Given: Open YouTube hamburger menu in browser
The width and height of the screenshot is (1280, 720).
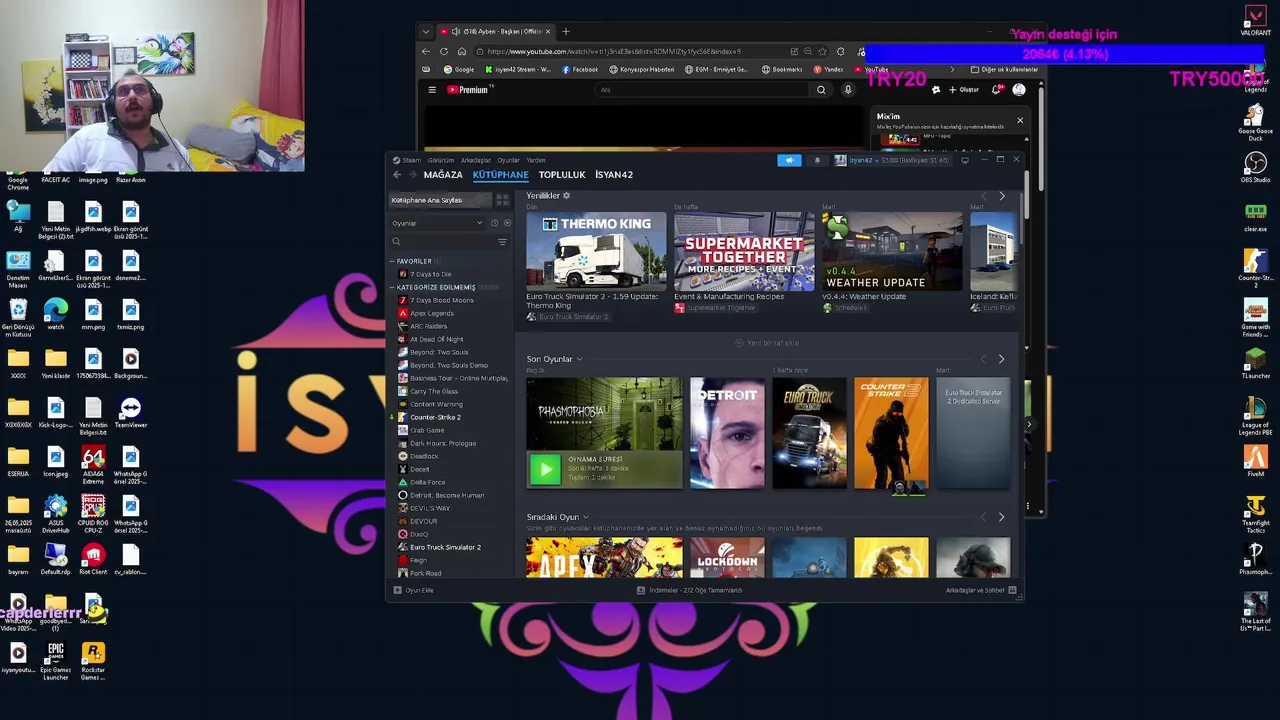Looking at the screenshot, I should pos(432,90).
